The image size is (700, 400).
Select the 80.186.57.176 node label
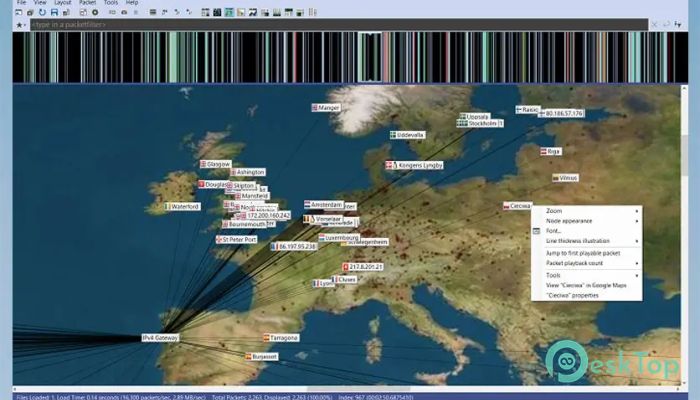pos(562,113)
